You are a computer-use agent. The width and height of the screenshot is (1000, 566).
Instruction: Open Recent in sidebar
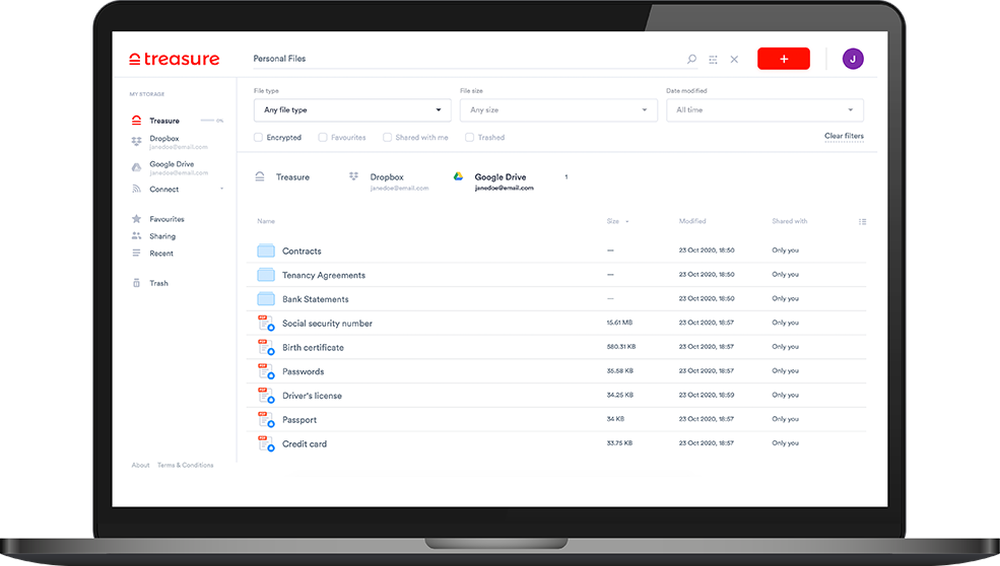click(161, 253)
